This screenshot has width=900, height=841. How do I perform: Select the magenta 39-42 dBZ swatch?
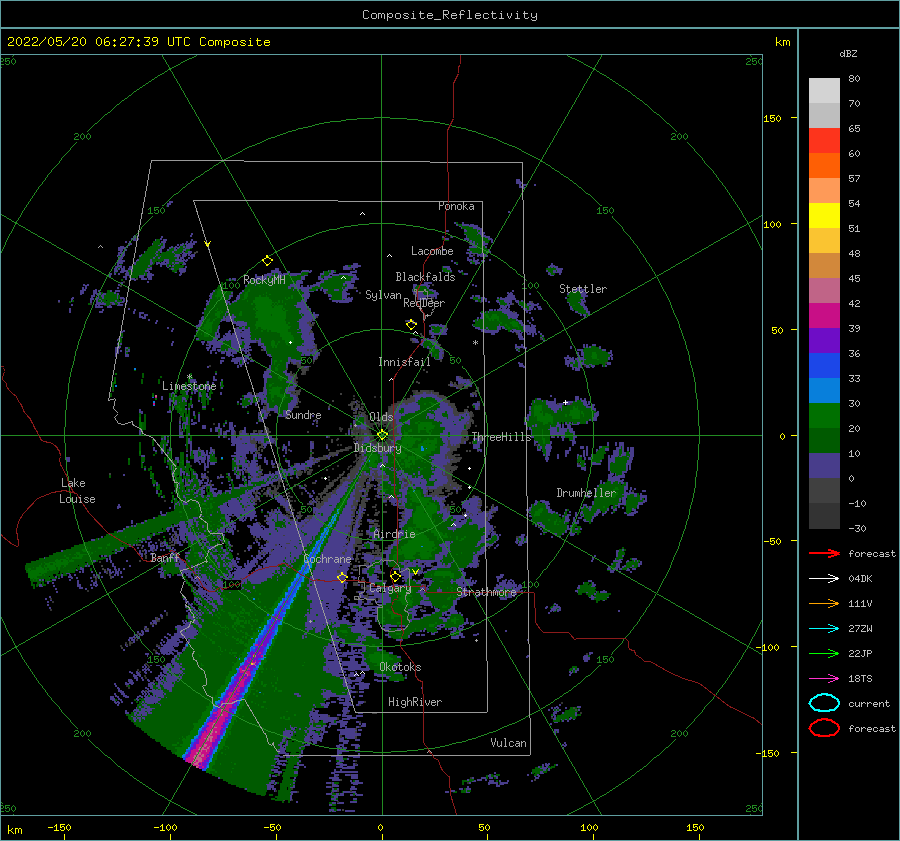(824, 316)
